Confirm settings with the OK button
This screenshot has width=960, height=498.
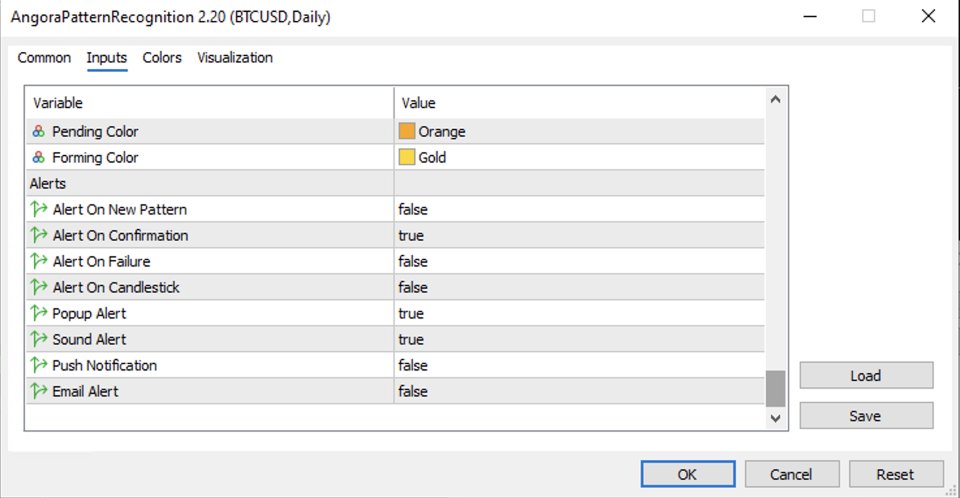[688, 474]
